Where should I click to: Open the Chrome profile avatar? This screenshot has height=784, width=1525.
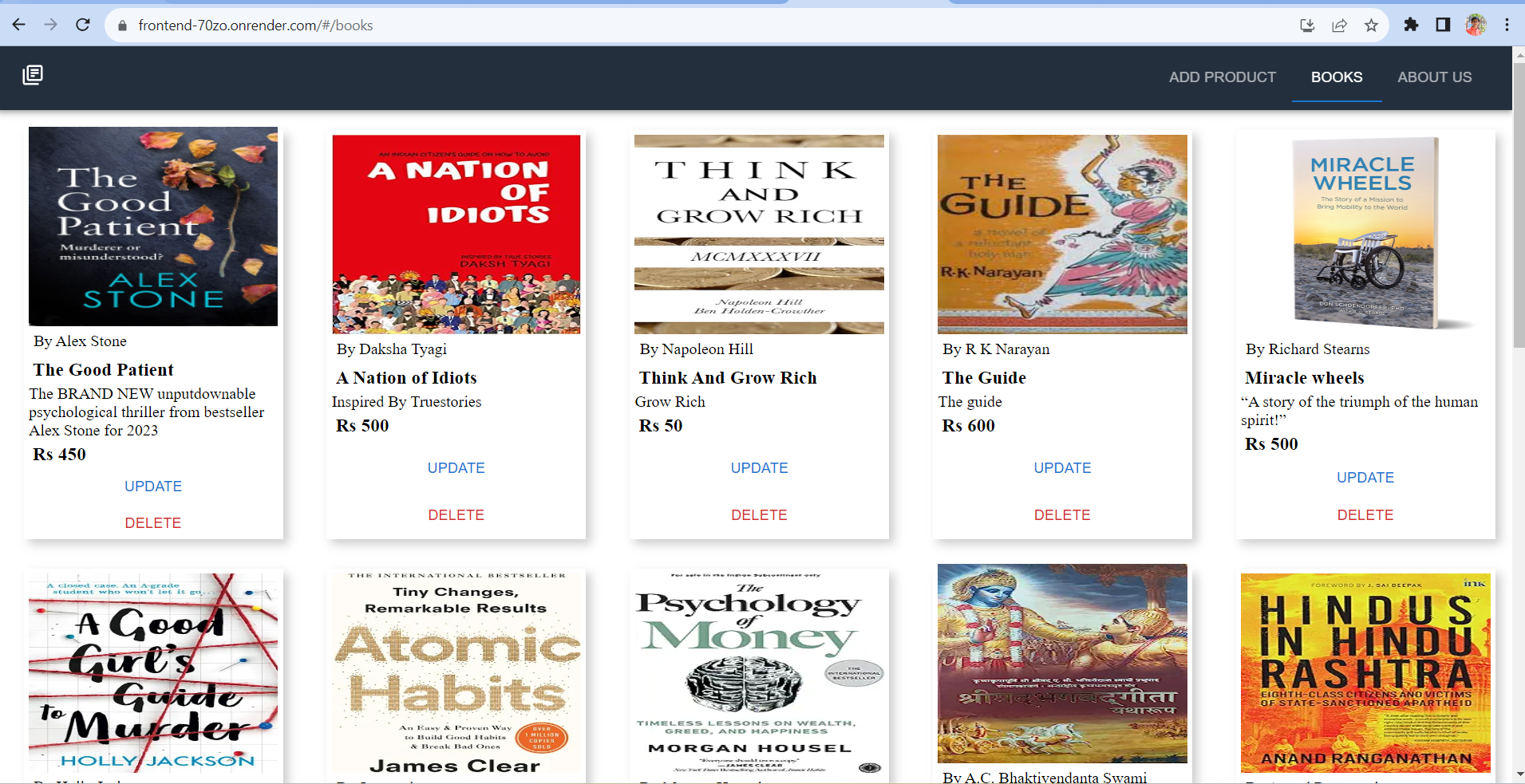pyautogui.click(x=1476, y=25)
